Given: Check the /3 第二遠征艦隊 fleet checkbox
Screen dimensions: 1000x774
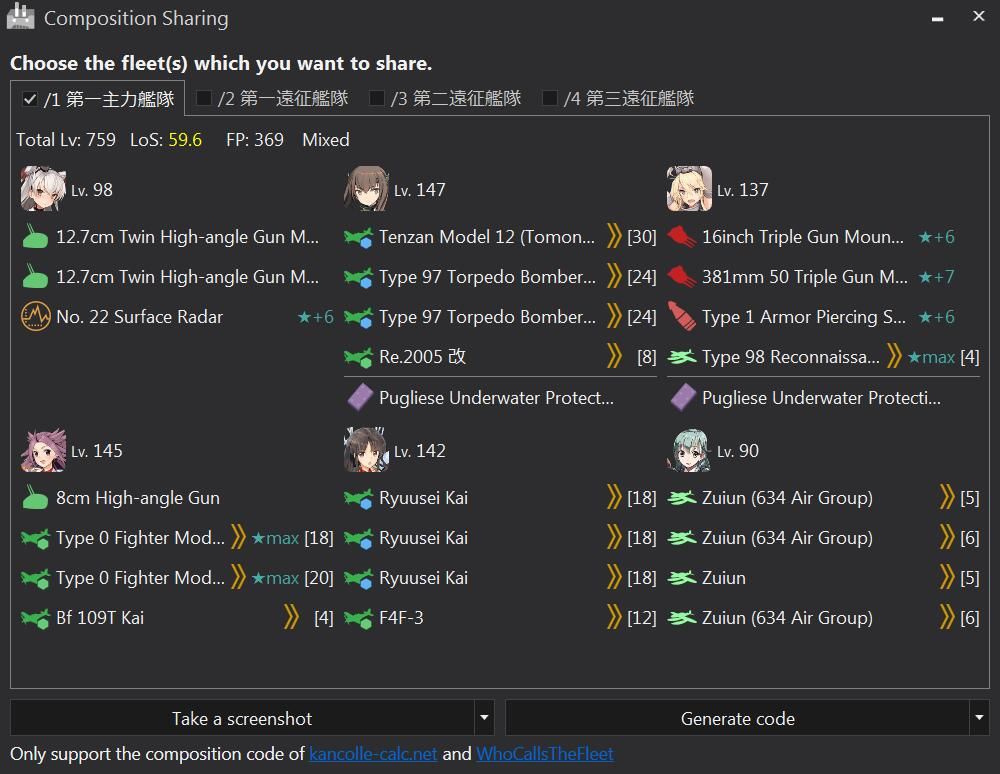Looking at the screenshot, I should click(377, 98).
